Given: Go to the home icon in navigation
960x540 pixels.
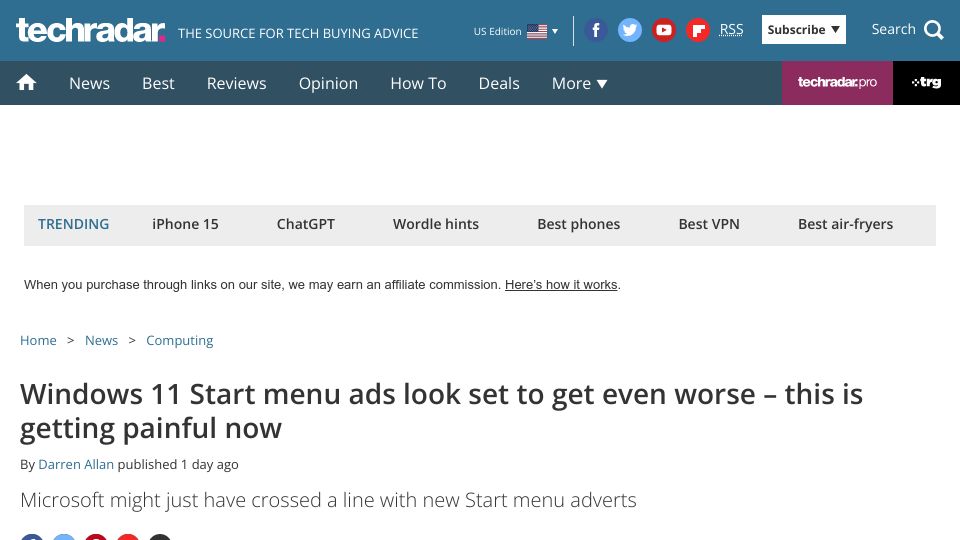Looking at the screenshot, I should tap(26, 83).
